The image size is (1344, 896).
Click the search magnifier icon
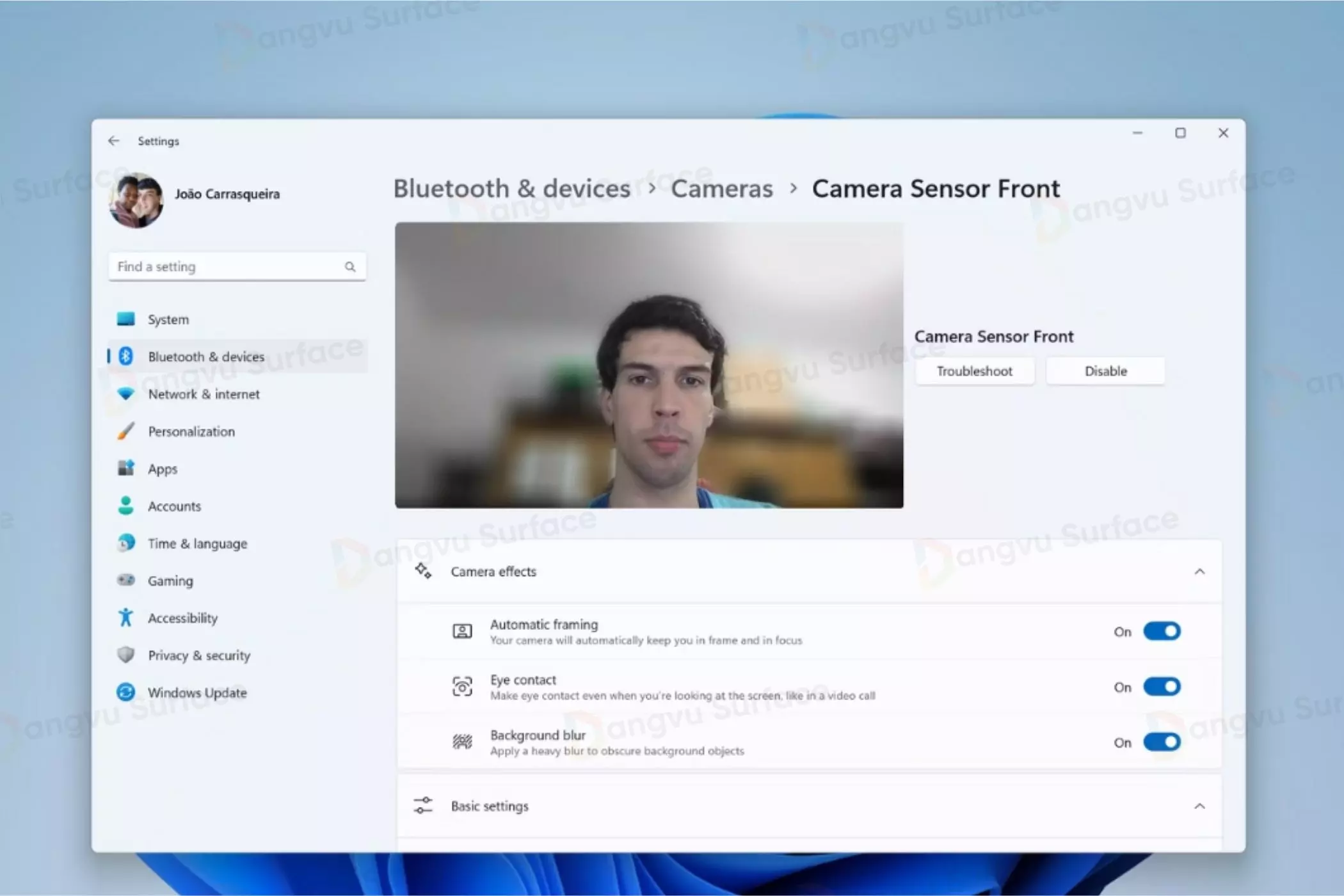coord(350,266)
